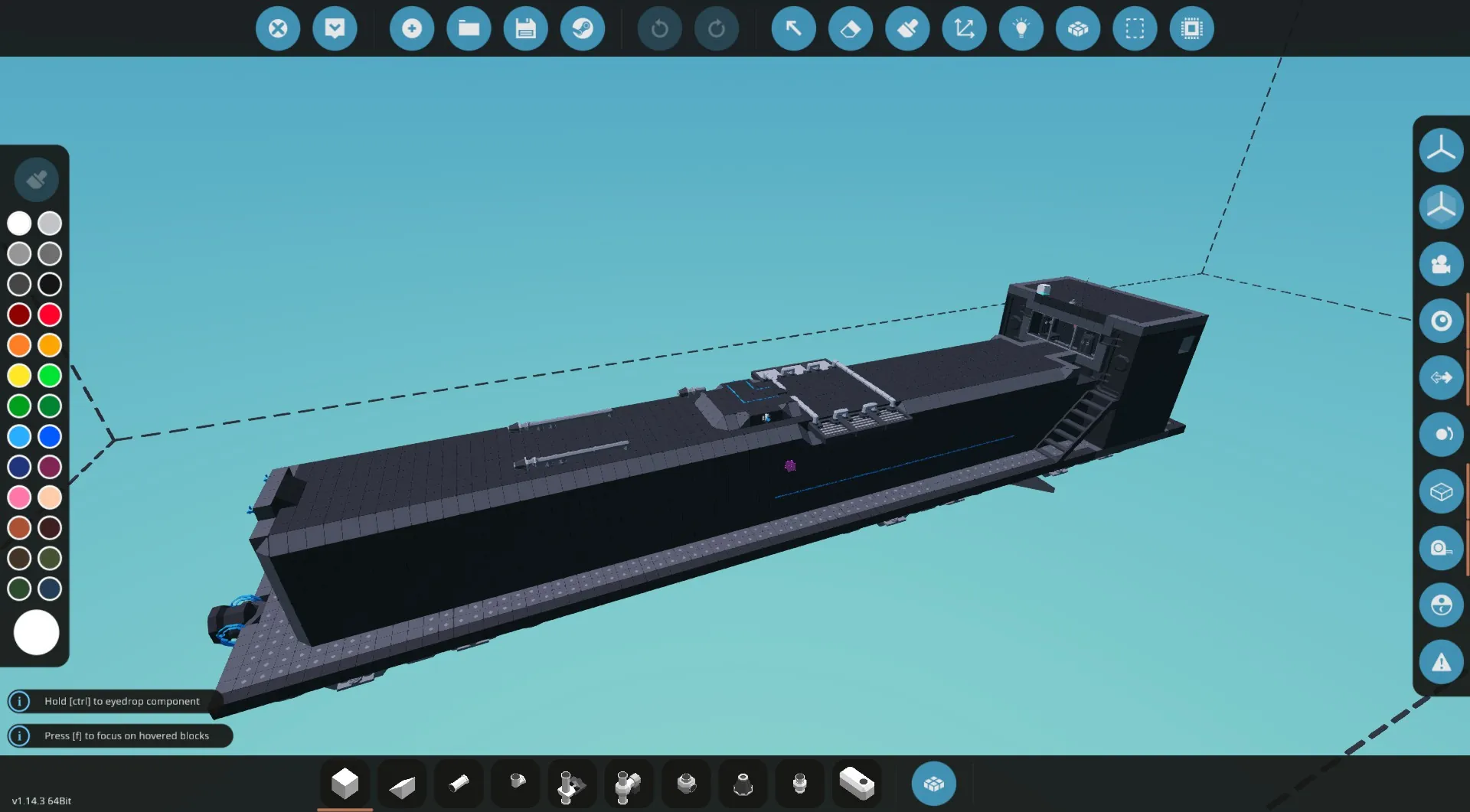
Task: Toggle the light bulb lighting option
Action: [1021, 29]
